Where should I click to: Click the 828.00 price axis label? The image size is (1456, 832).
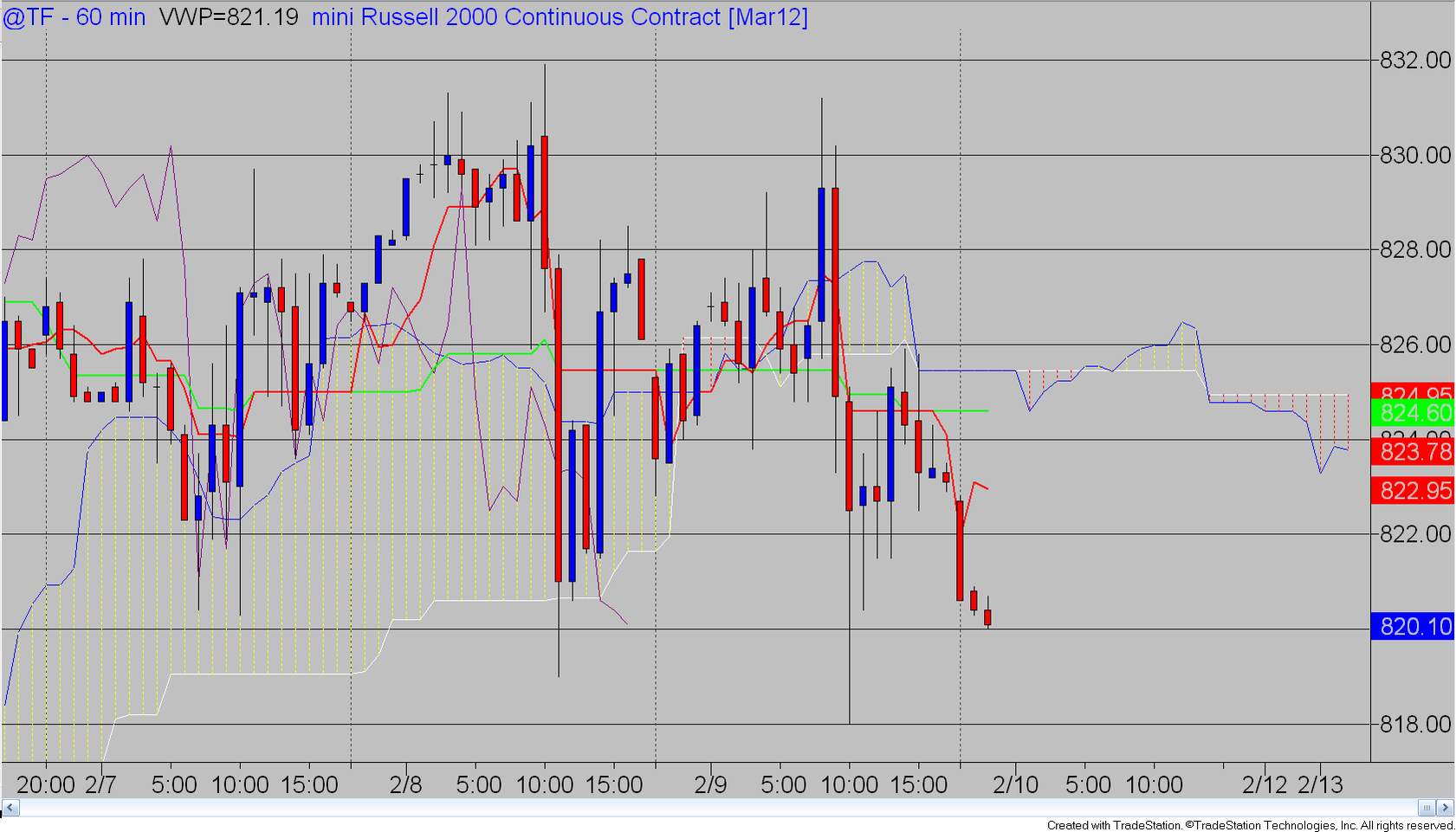[x=1415, y=249]
